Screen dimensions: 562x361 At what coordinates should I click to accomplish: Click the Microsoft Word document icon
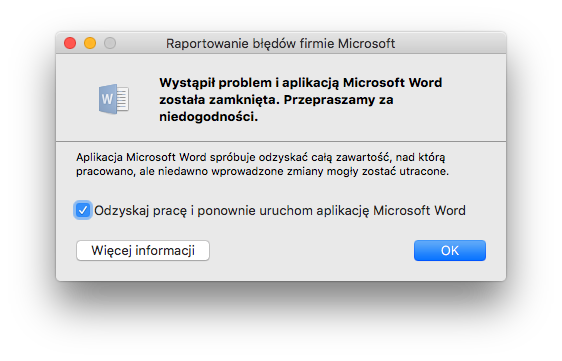click(x=114, y=99)
